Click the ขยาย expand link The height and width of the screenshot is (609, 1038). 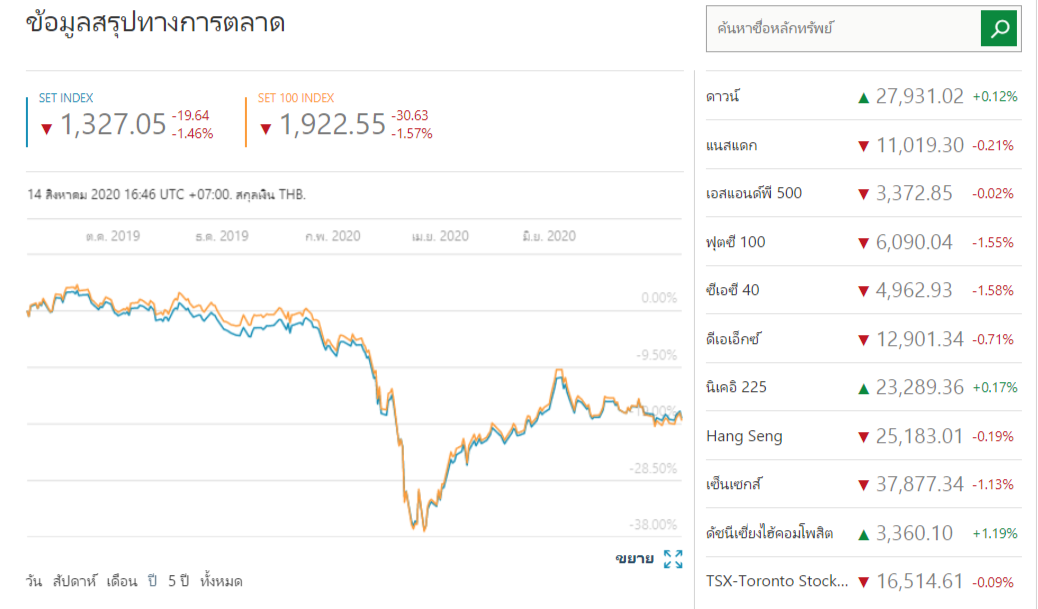tap(634, 559)
